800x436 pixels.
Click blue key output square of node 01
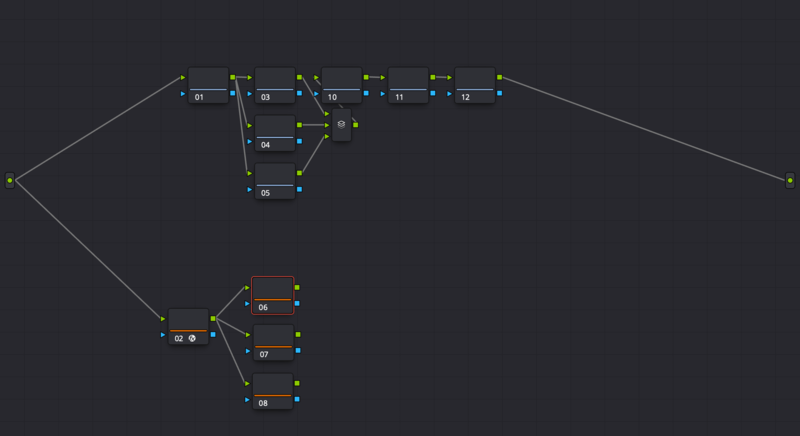pyautogui.click(x=233, y=93)
